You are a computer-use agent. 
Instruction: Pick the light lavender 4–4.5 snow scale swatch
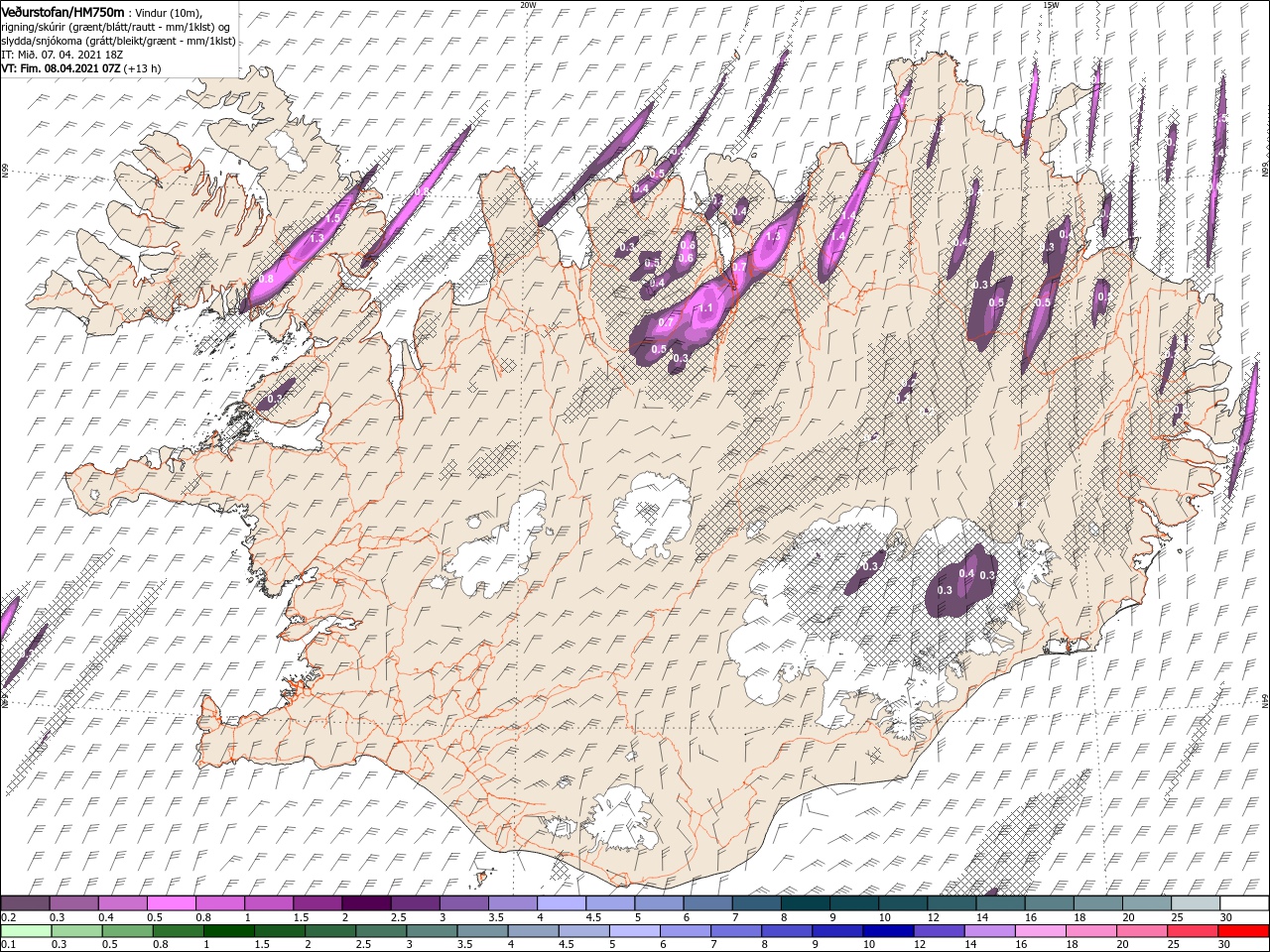562,903
